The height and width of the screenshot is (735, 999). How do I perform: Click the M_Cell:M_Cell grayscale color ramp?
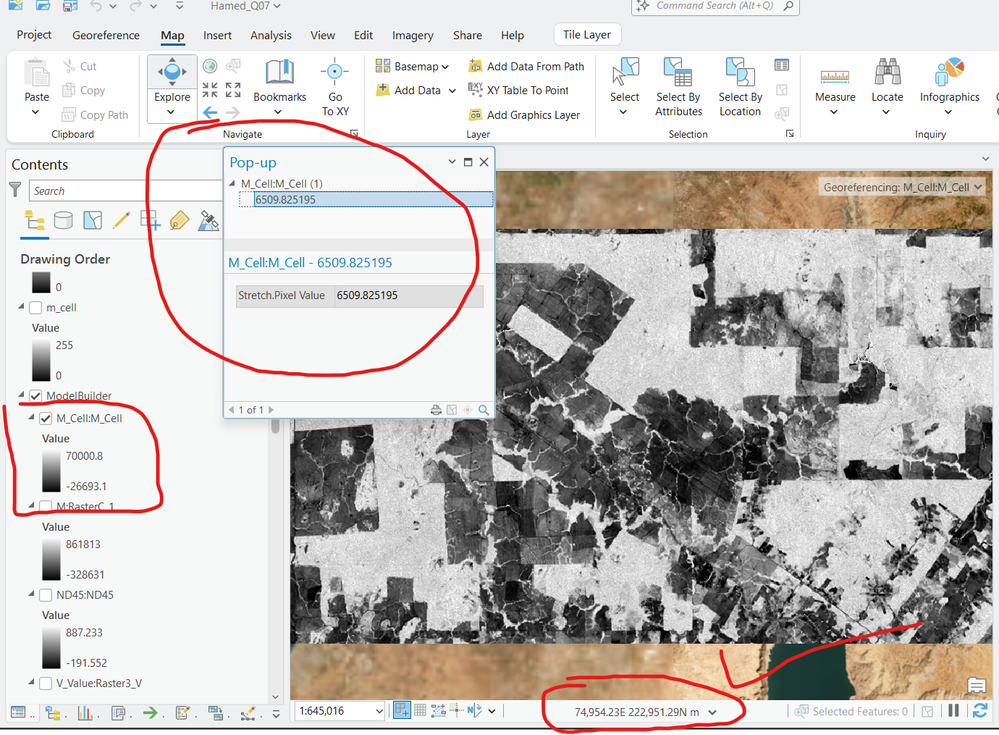pyautogui.click(x=51, y=471)
